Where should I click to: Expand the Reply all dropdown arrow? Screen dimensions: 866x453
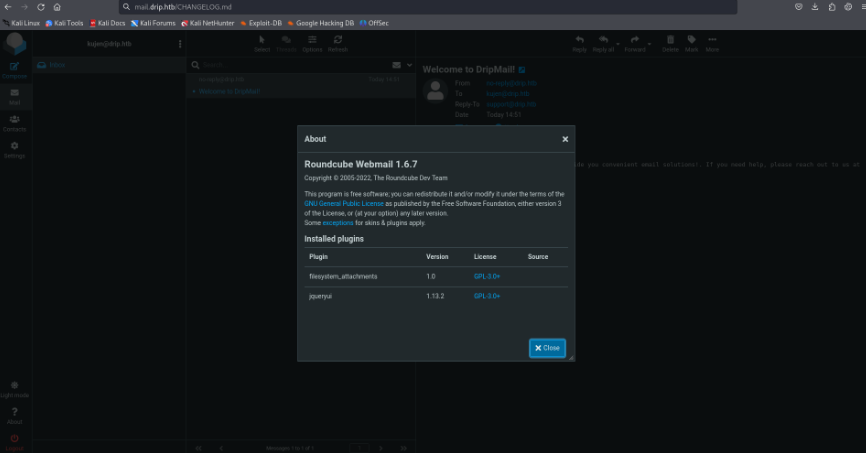[x=617, y=42]
